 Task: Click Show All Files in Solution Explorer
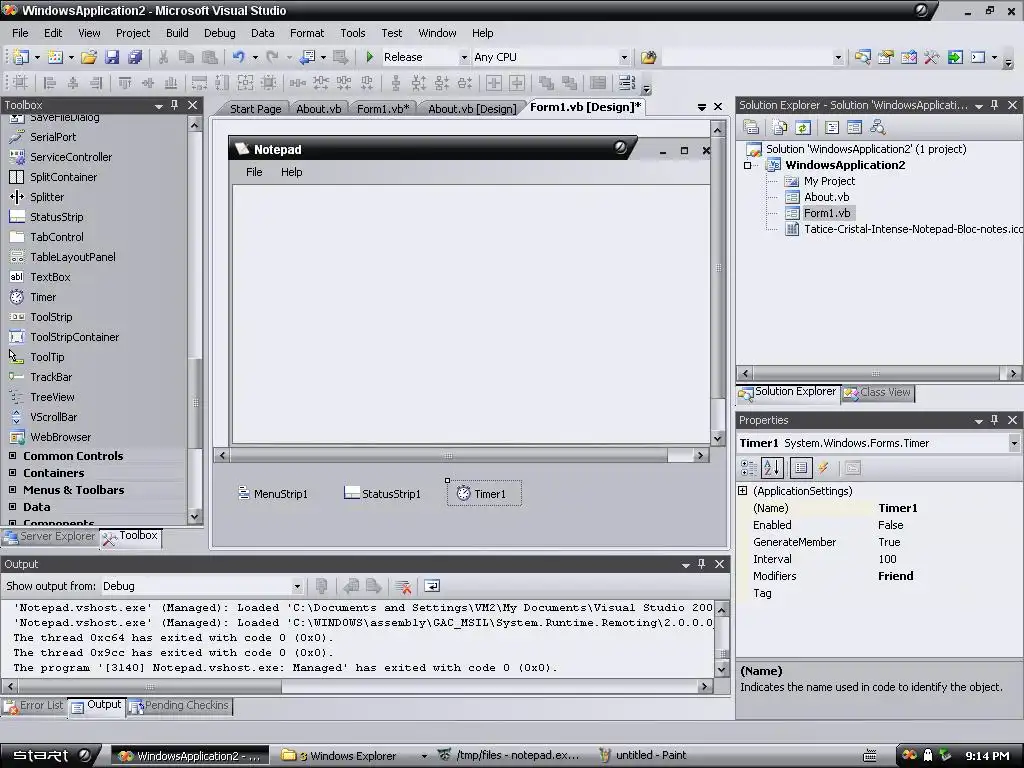[780, 127]
